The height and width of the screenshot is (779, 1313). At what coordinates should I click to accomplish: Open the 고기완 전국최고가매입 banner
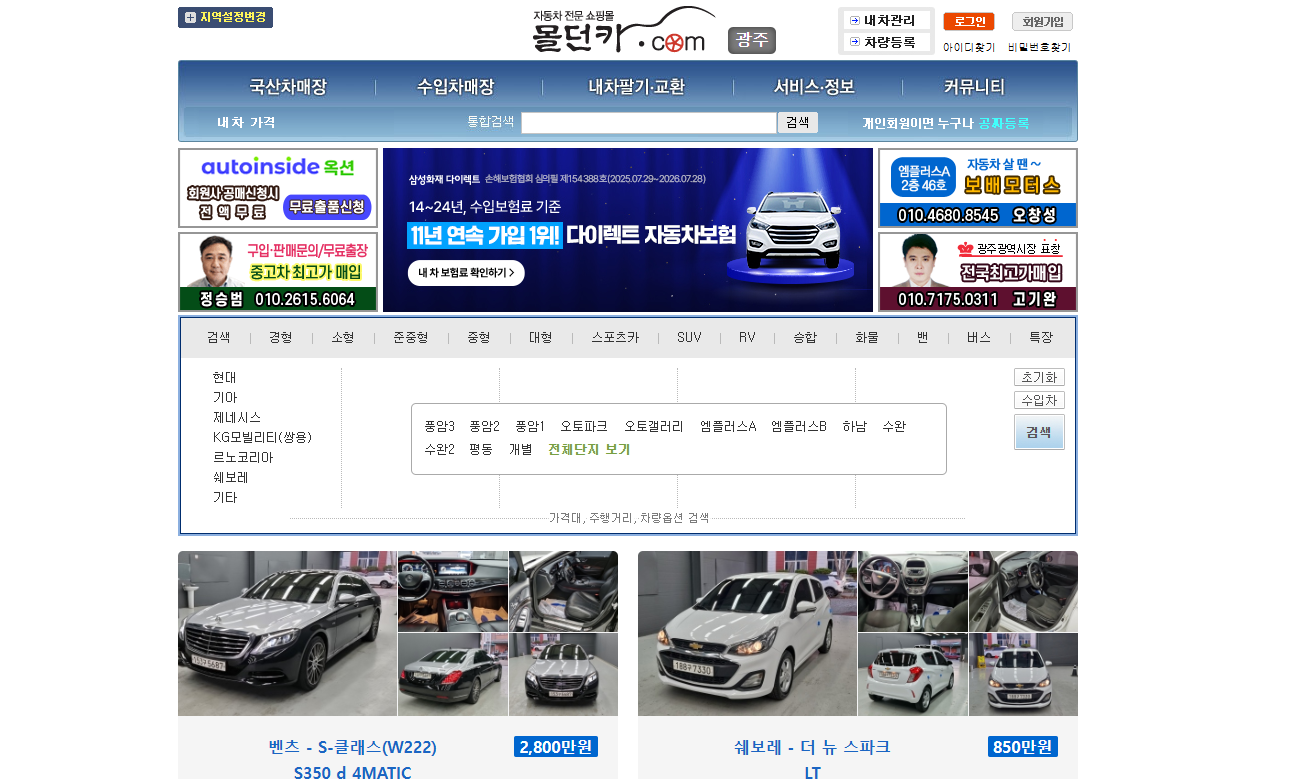[978, 272]
